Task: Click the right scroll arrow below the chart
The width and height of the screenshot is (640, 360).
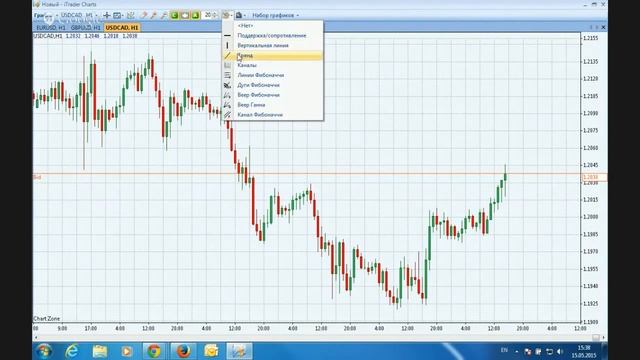Action: coord(604,338)
